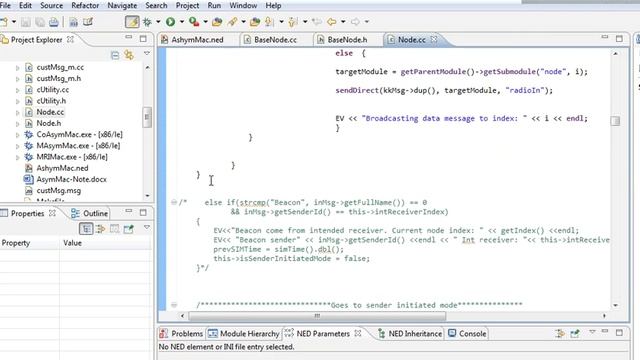Select MAsymMac.exe in Project Explorer

coord(78,146)
